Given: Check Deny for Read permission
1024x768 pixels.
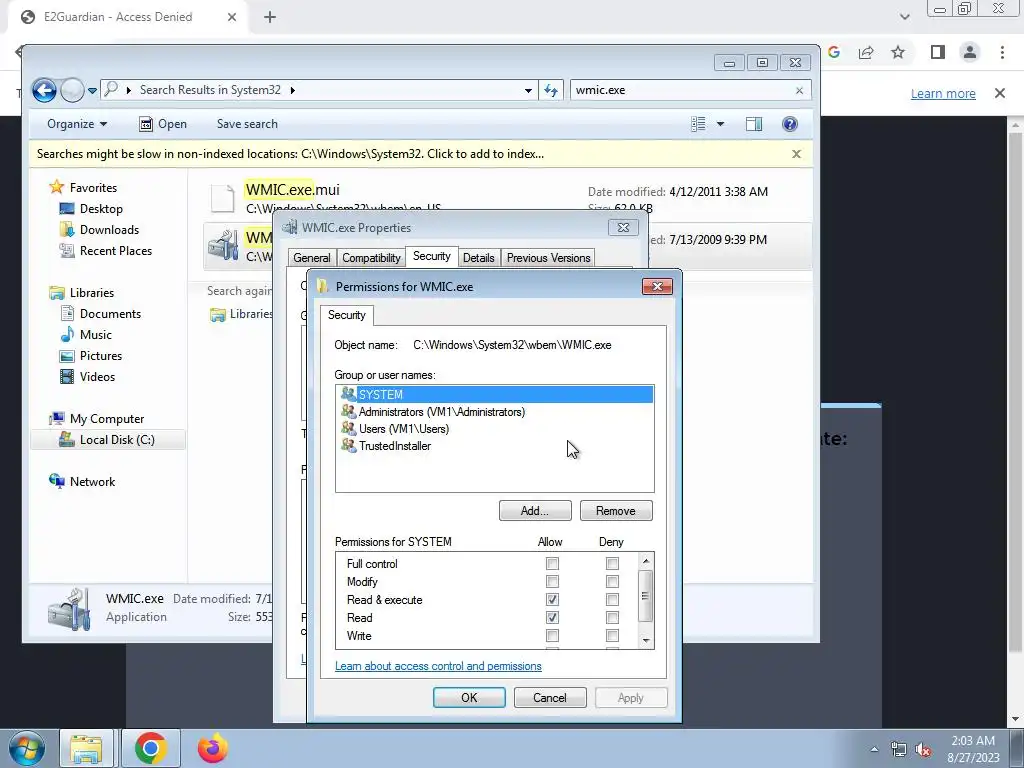Looking at the screenshot, I should pyautogui.click(x=612, y=617).
